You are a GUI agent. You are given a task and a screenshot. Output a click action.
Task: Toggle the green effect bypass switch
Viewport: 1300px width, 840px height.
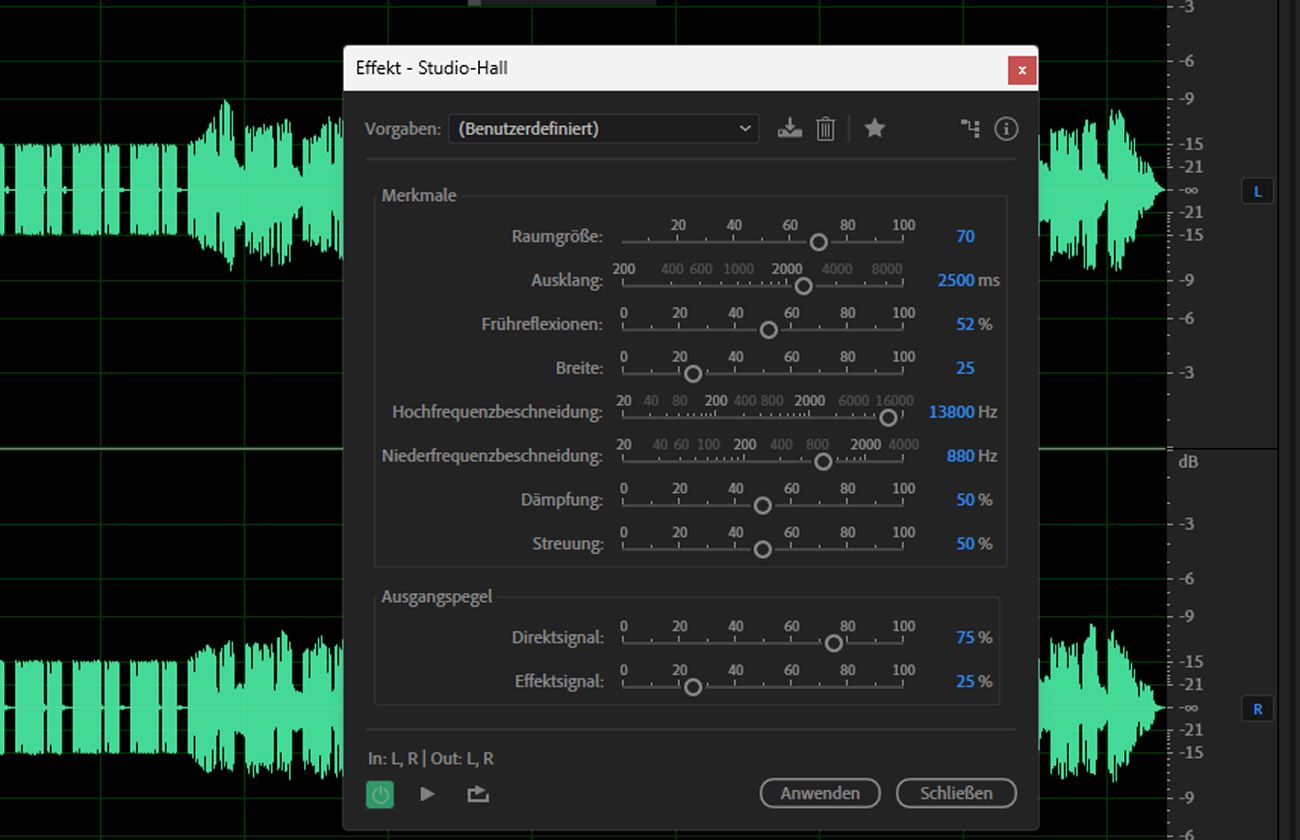pos(380,793)
